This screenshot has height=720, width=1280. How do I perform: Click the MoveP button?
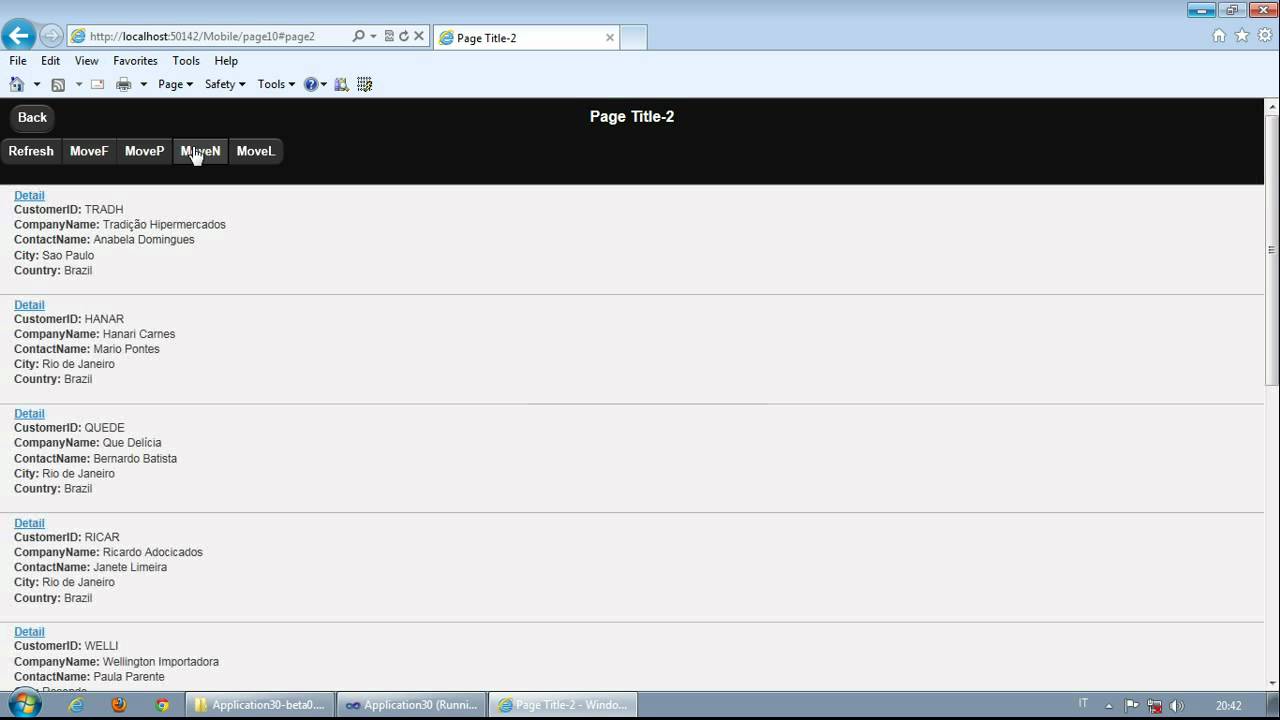144,151
